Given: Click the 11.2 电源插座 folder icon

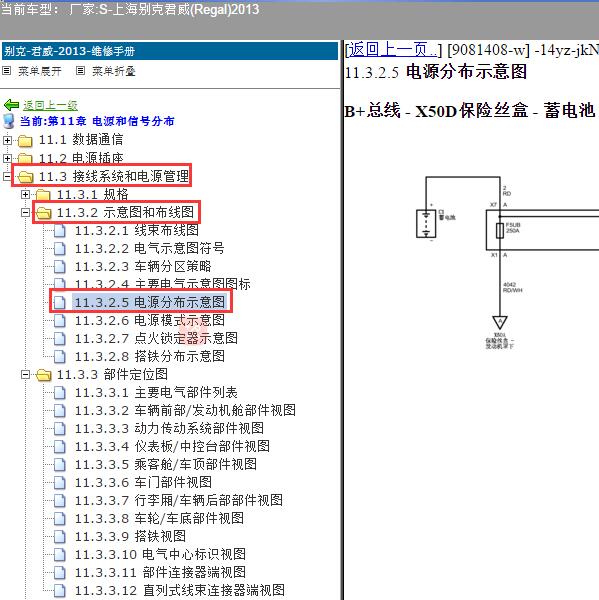Looking at the screenshot, I should tap(25, 158).
